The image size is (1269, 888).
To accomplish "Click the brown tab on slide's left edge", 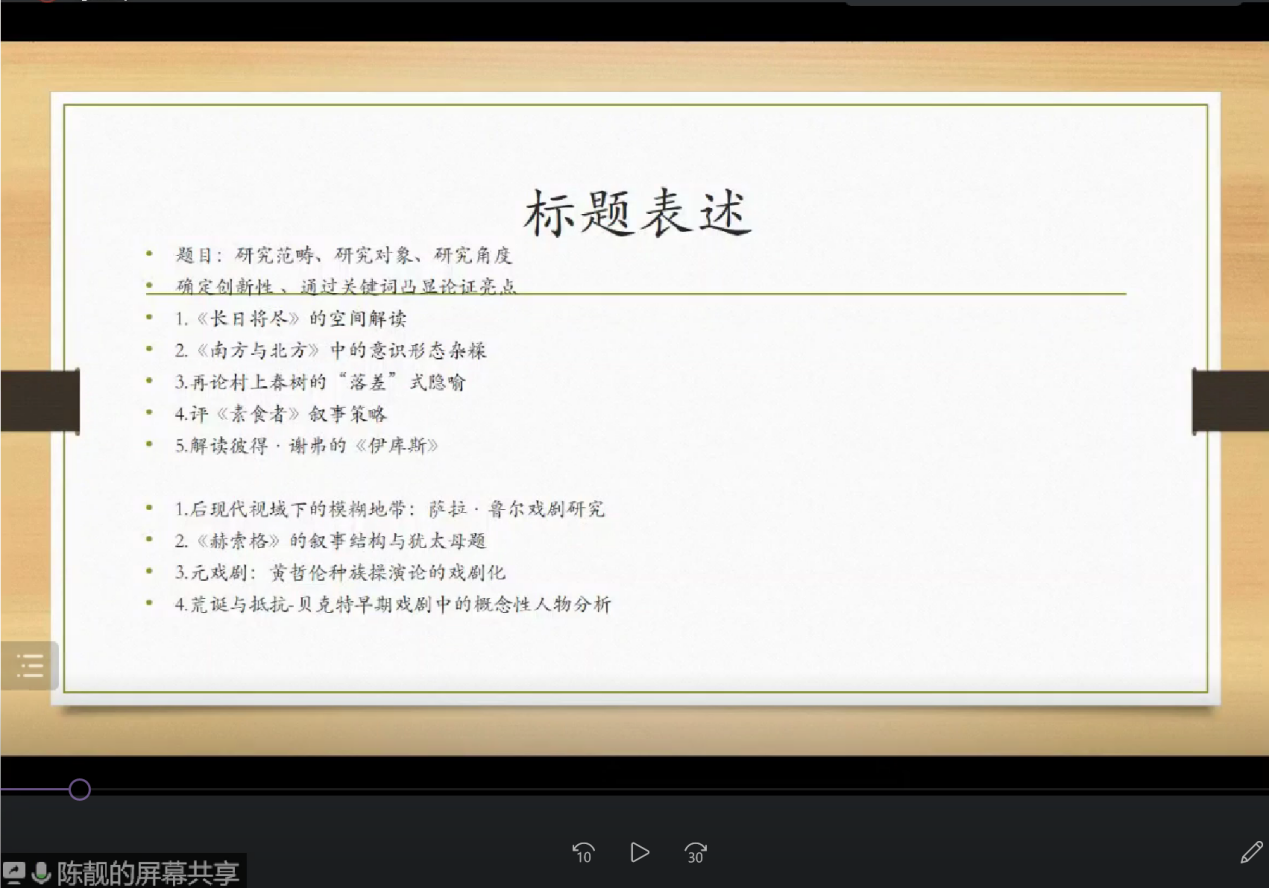I will coord(40,400).
